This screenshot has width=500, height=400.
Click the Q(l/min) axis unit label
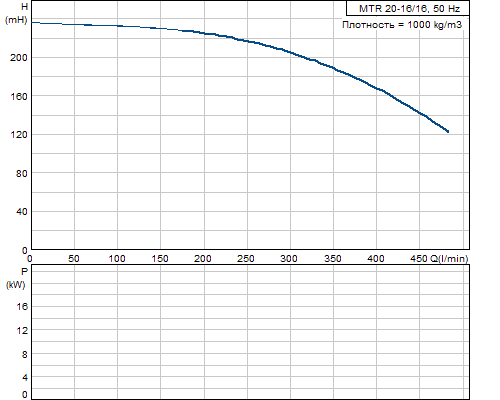[x=449, y=259]
